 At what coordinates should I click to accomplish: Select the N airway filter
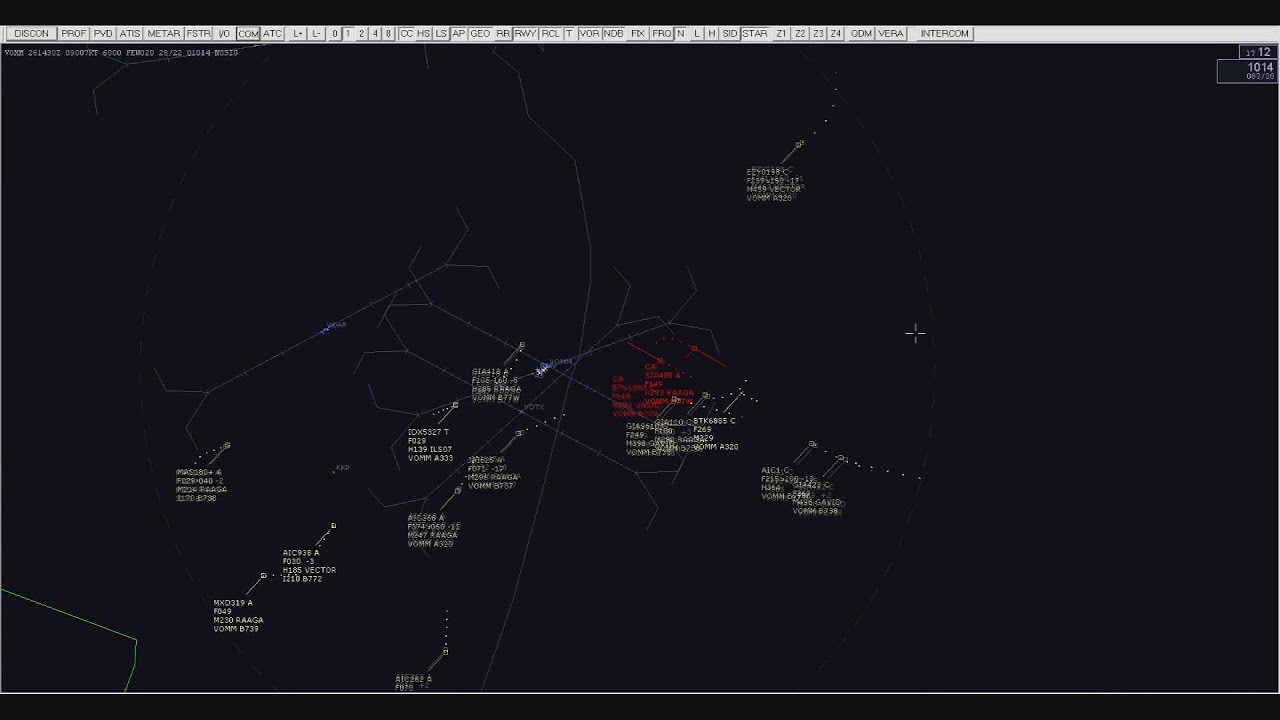[680, 34]
